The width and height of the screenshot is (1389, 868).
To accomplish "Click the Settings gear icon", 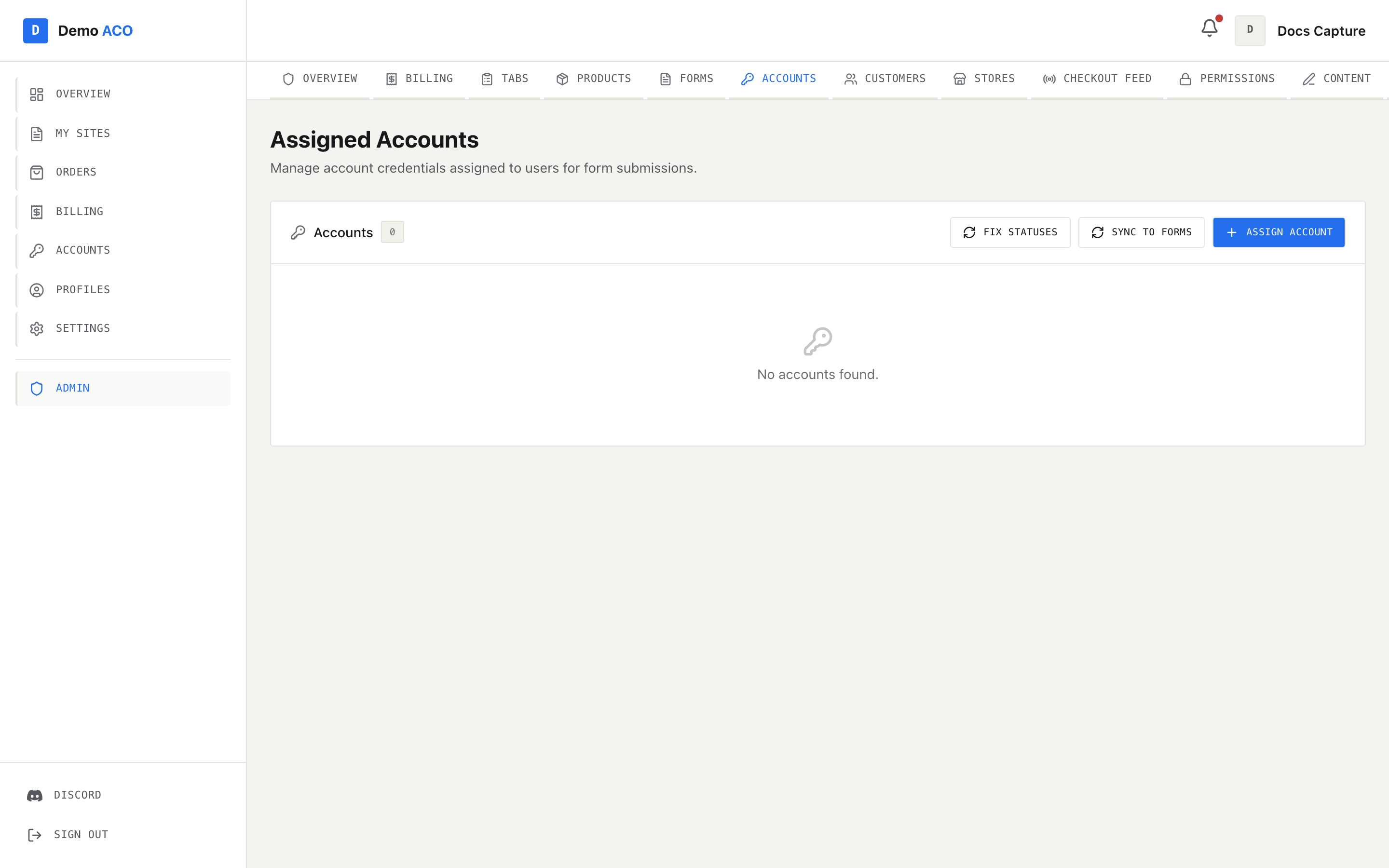I will (x=37, y=328).
